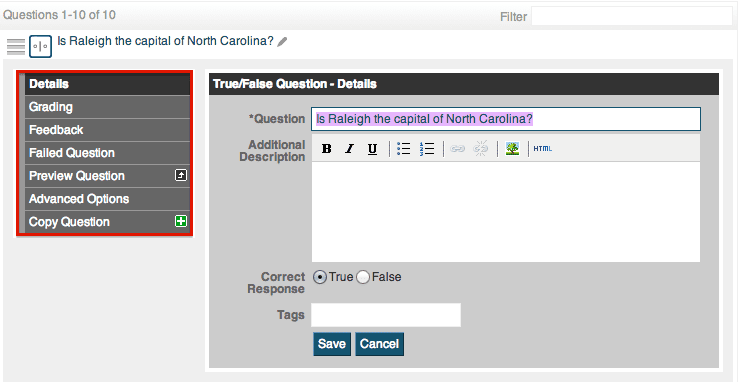The image size is (743, 382).
Task: Open the HTML source editor
Action: (x=543, y=149)
